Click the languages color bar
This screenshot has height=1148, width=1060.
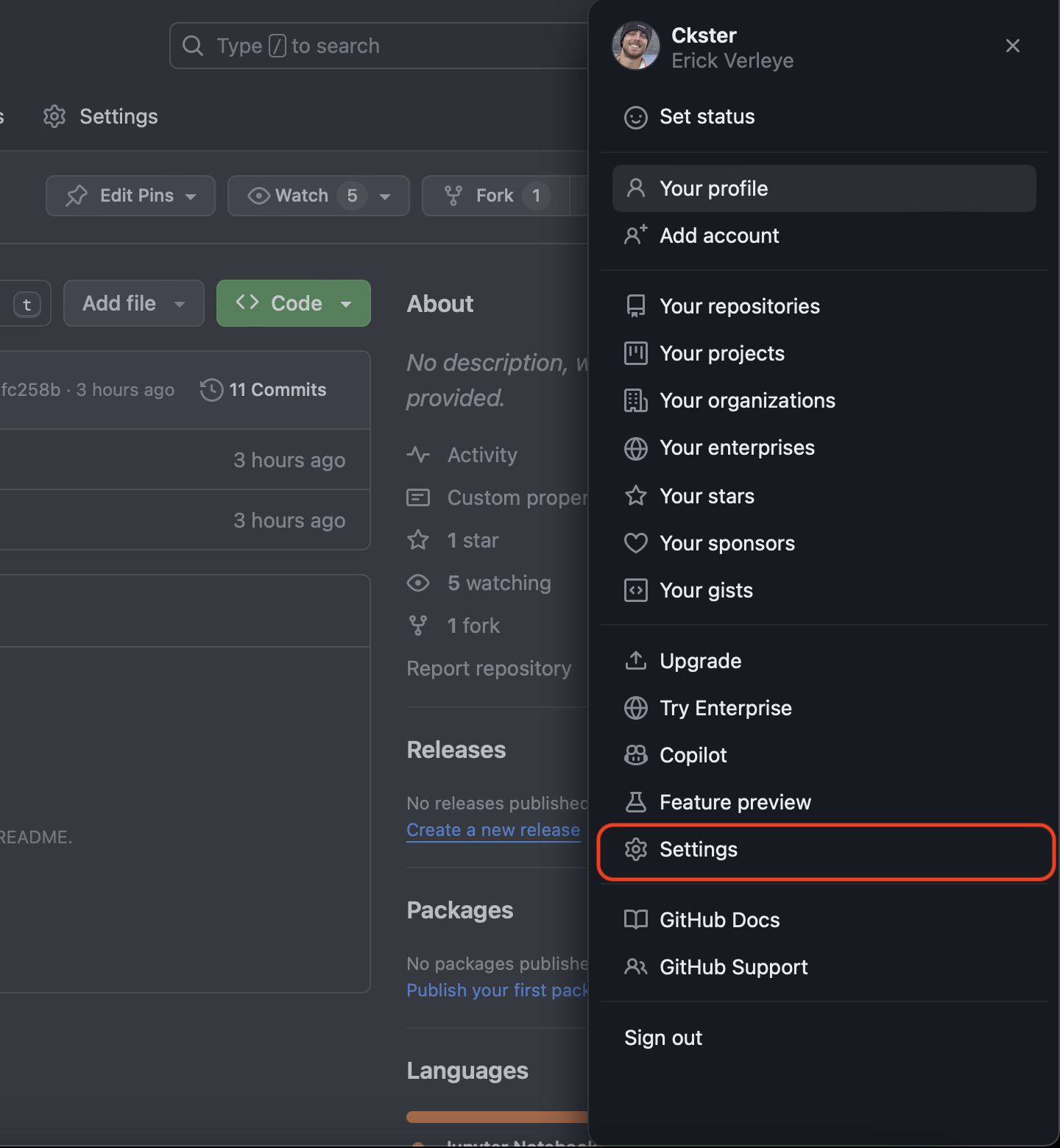pos(497,1117)
